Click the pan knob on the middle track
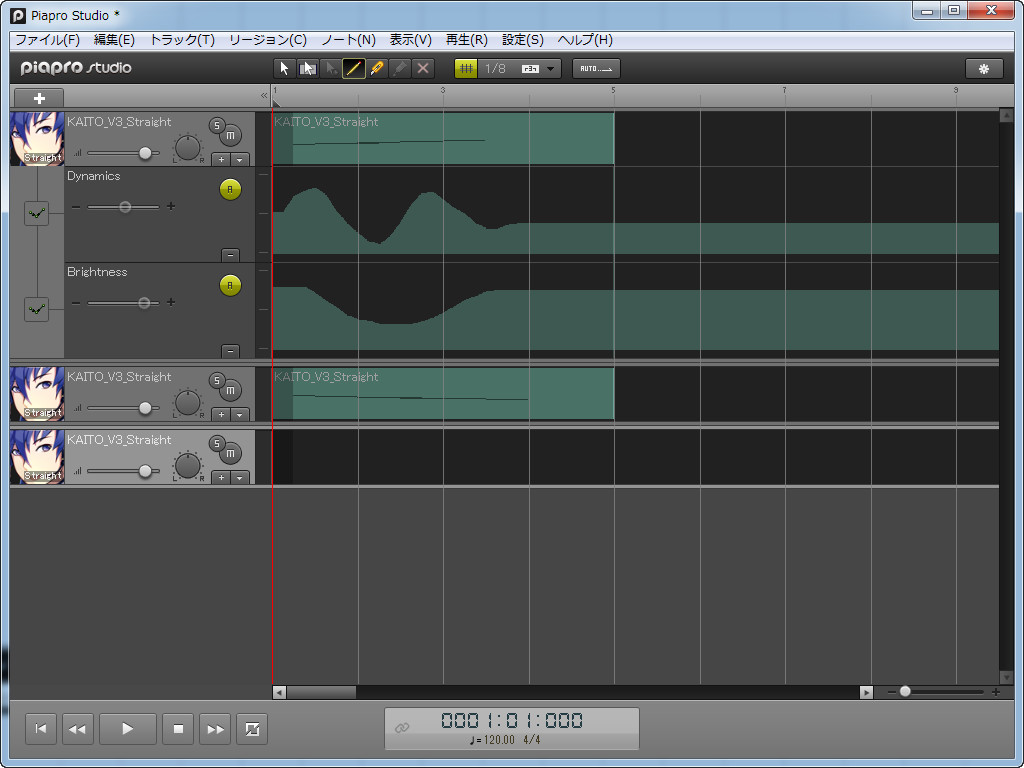 pyautogui.click(x=188, y=403)
